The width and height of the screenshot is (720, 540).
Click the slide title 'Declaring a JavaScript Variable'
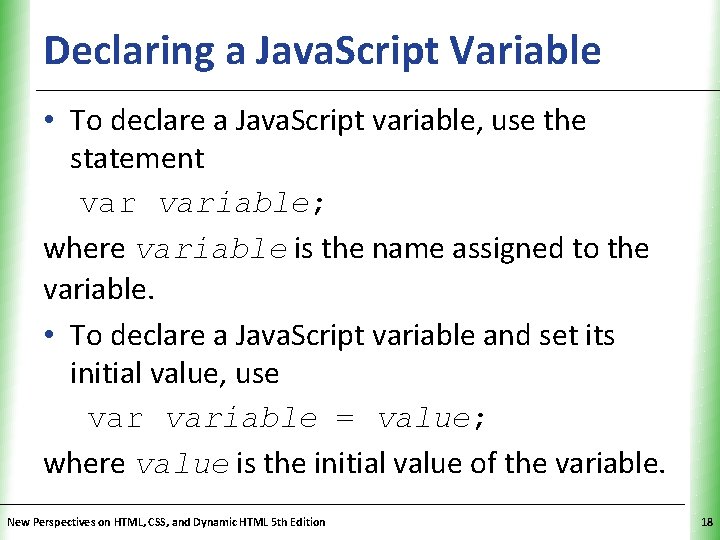[x=322, y=50]
